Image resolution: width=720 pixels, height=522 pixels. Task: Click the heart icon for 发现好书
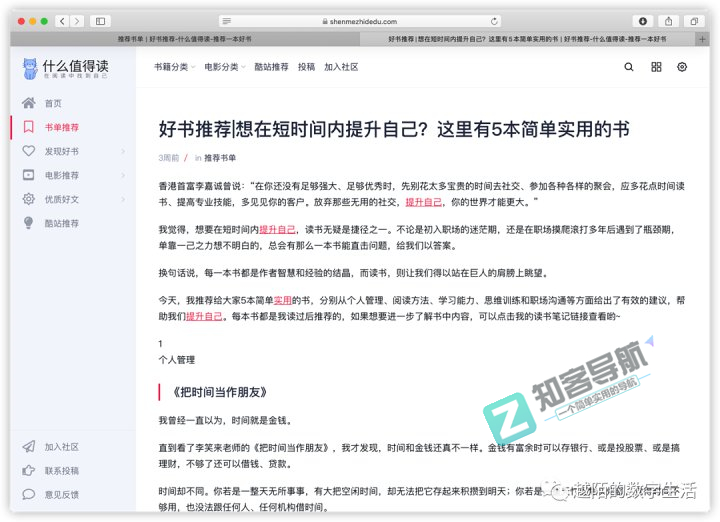pyautogui.click(x=28, y=151)
